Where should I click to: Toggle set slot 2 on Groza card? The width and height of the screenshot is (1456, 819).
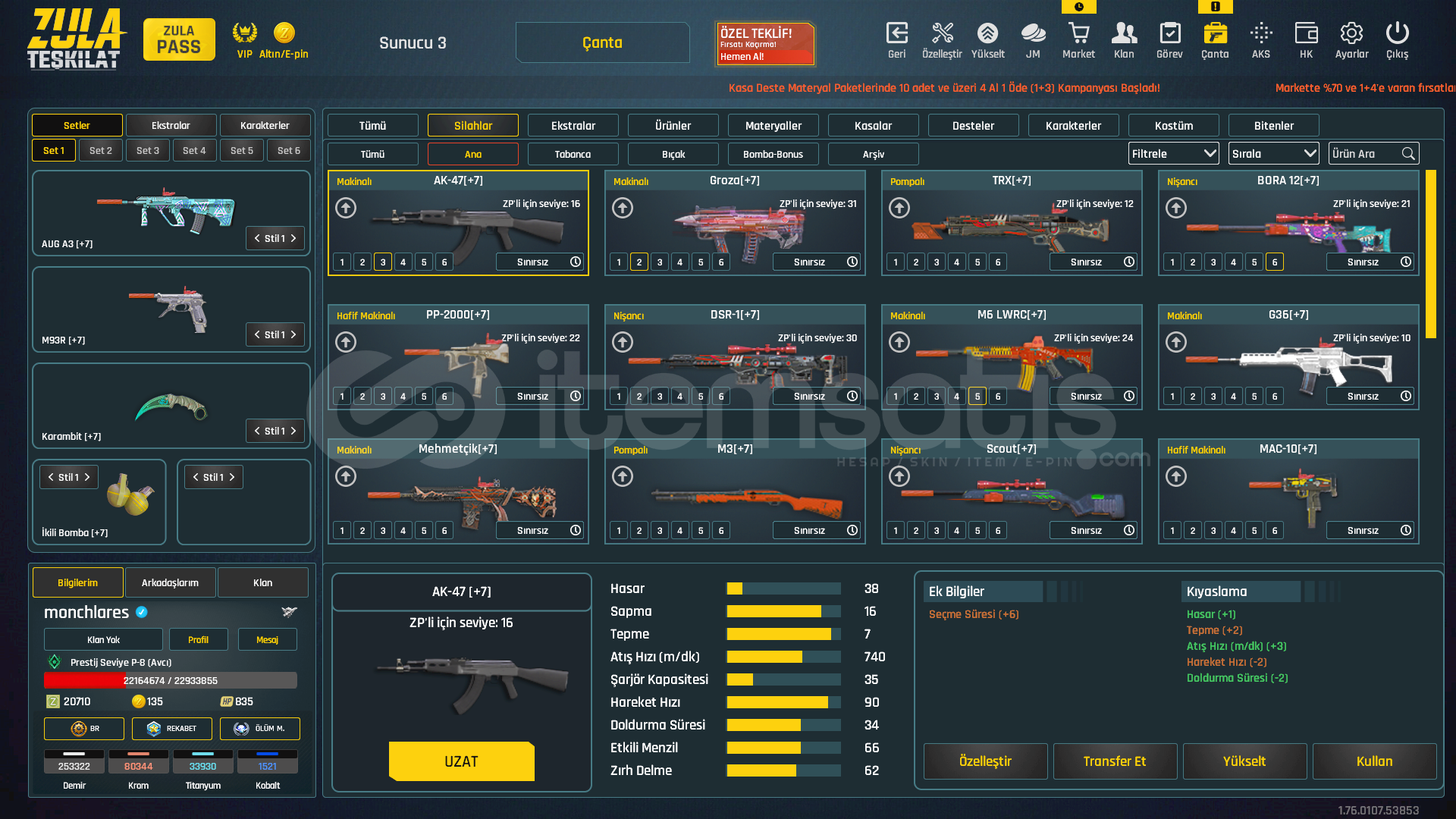tap(639, 262)
